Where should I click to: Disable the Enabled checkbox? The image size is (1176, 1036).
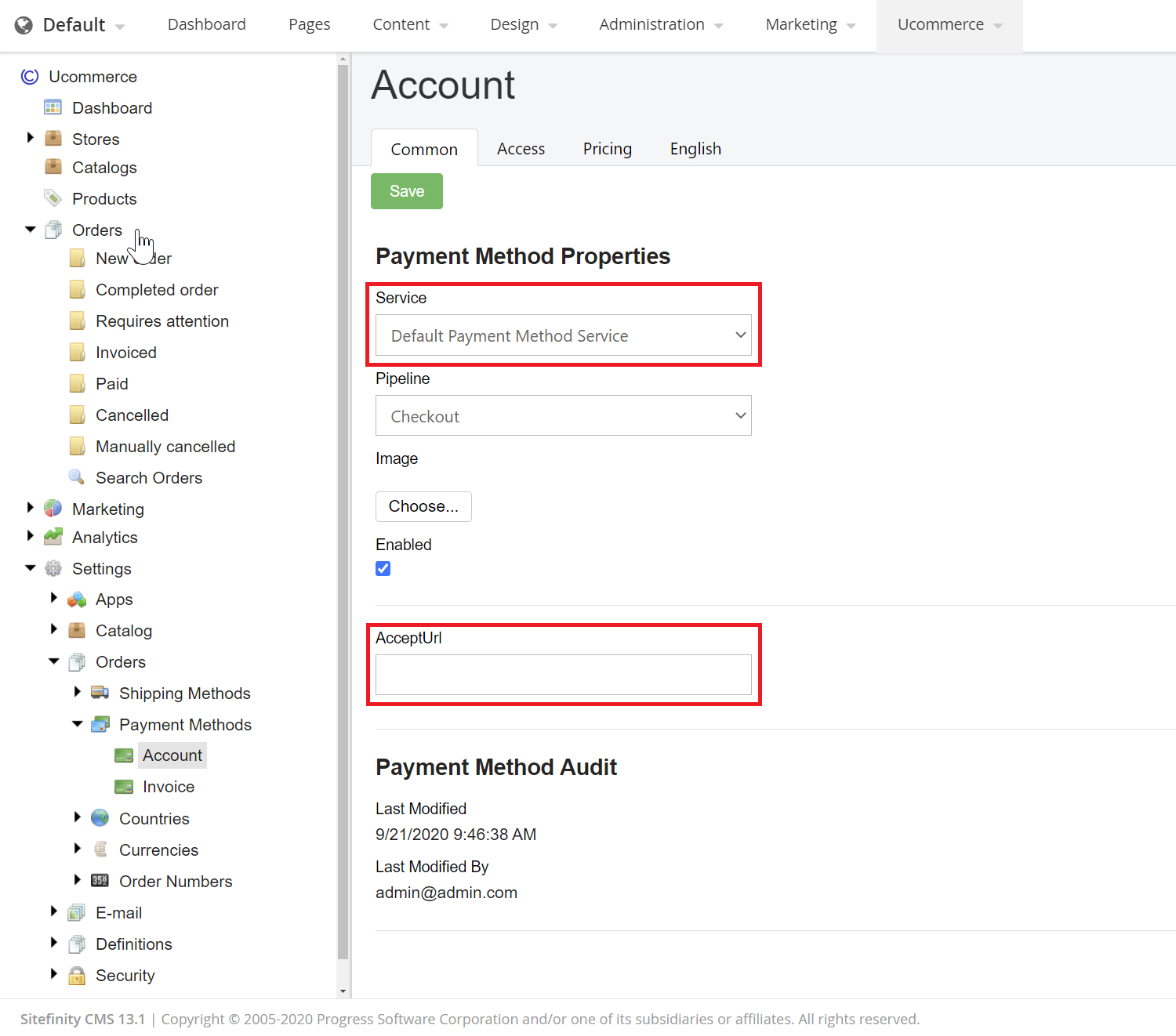coord(383,568)
